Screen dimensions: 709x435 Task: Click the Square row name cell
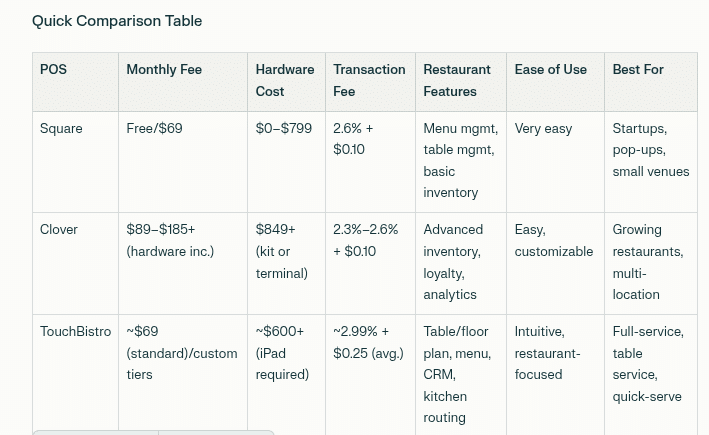click(76, 162)
